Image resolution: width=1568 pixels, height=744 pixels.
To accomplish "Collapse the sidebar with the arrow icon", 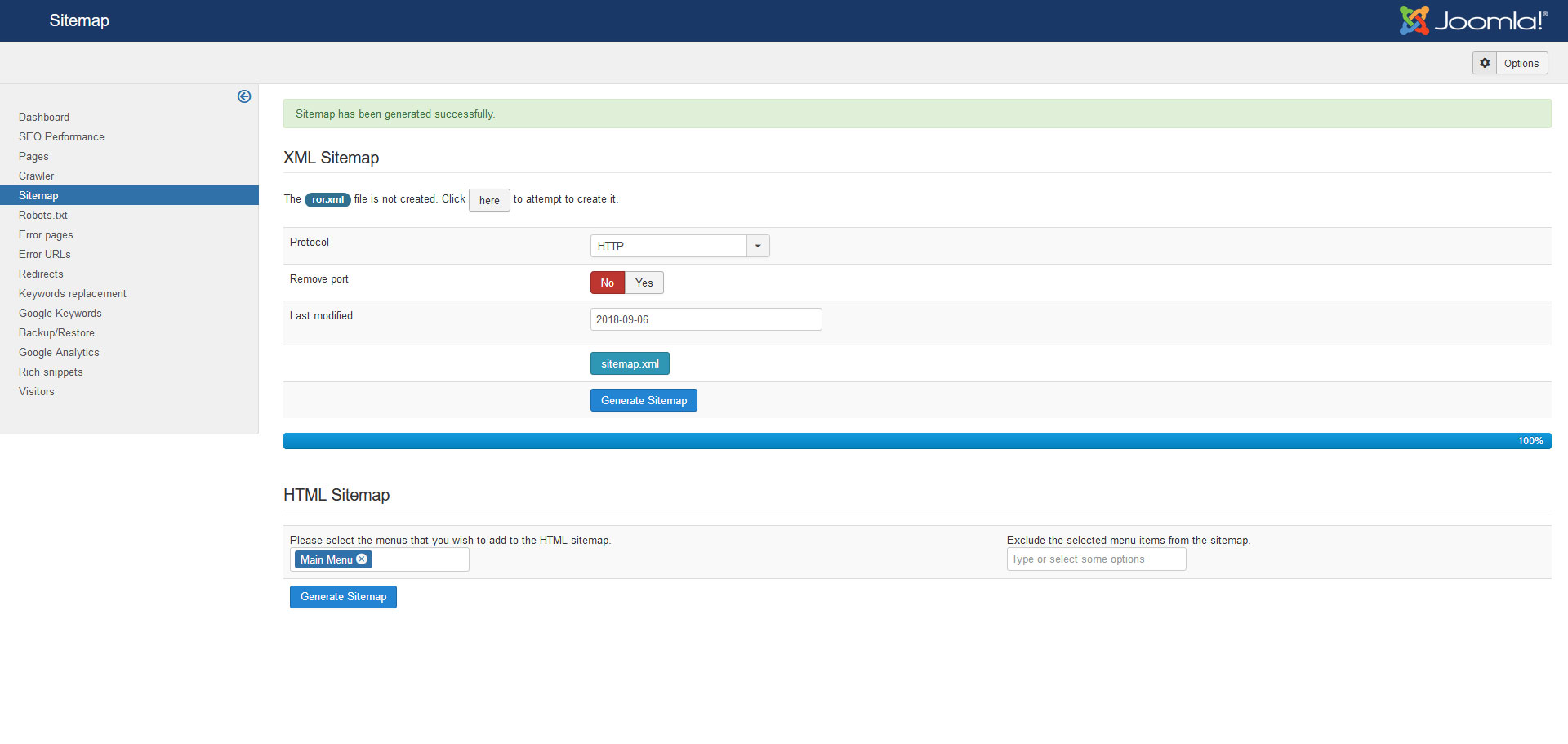I will coord(244,96).
